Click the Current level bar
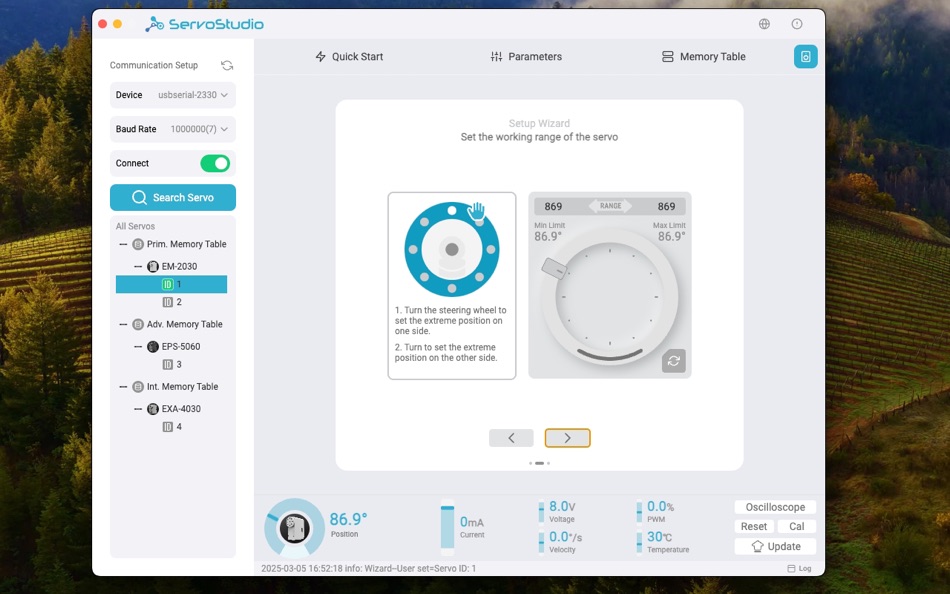Image resolution: width=950 pixels, height=594 pixels. point(447,527)
